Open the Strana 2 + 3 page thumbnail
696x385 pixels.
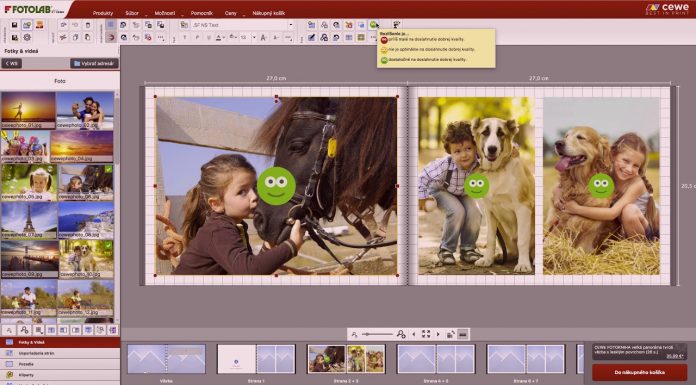click(346, 359)
